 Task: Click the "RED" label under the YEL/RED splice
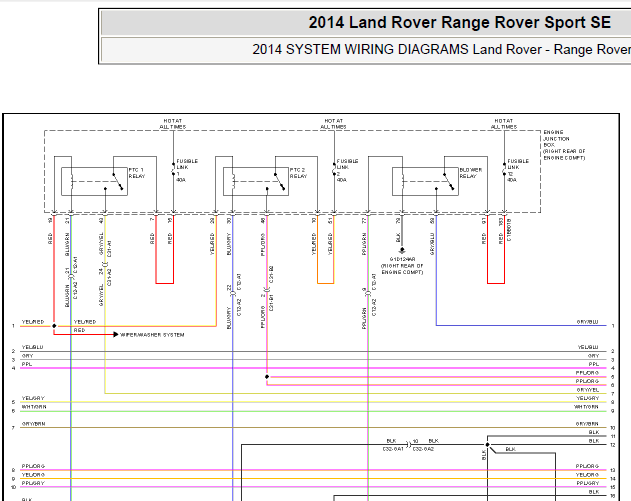click(x=79, y=330)
